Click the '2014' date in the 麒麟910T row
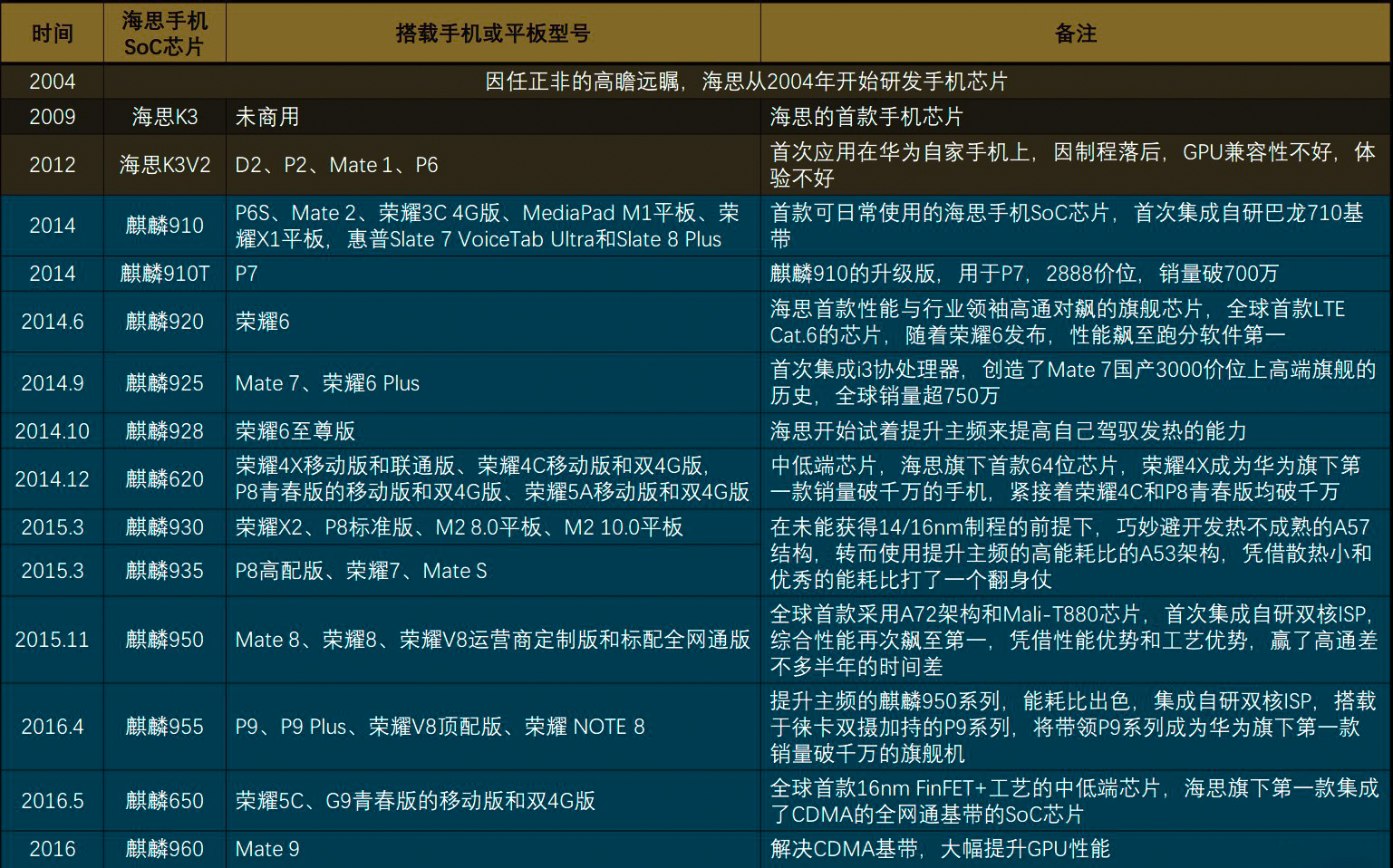The image size is (1393, 868). [x=52, y=274]
